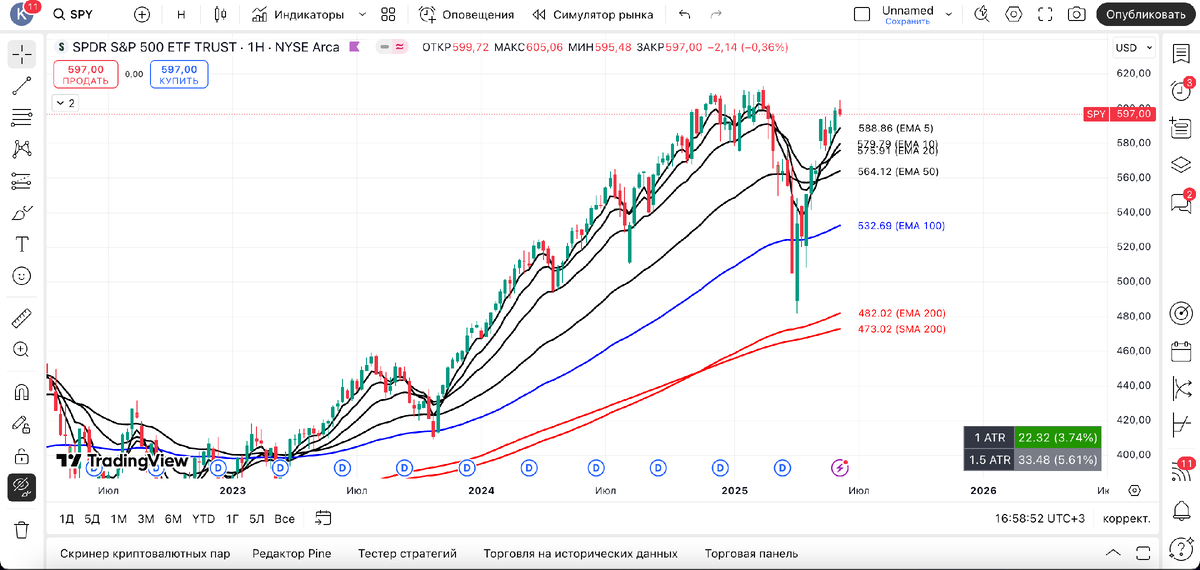The width and height of the screenshot is (1200, 570).
Task: Click the trash remove objects icon
Action: coord(22,529)
